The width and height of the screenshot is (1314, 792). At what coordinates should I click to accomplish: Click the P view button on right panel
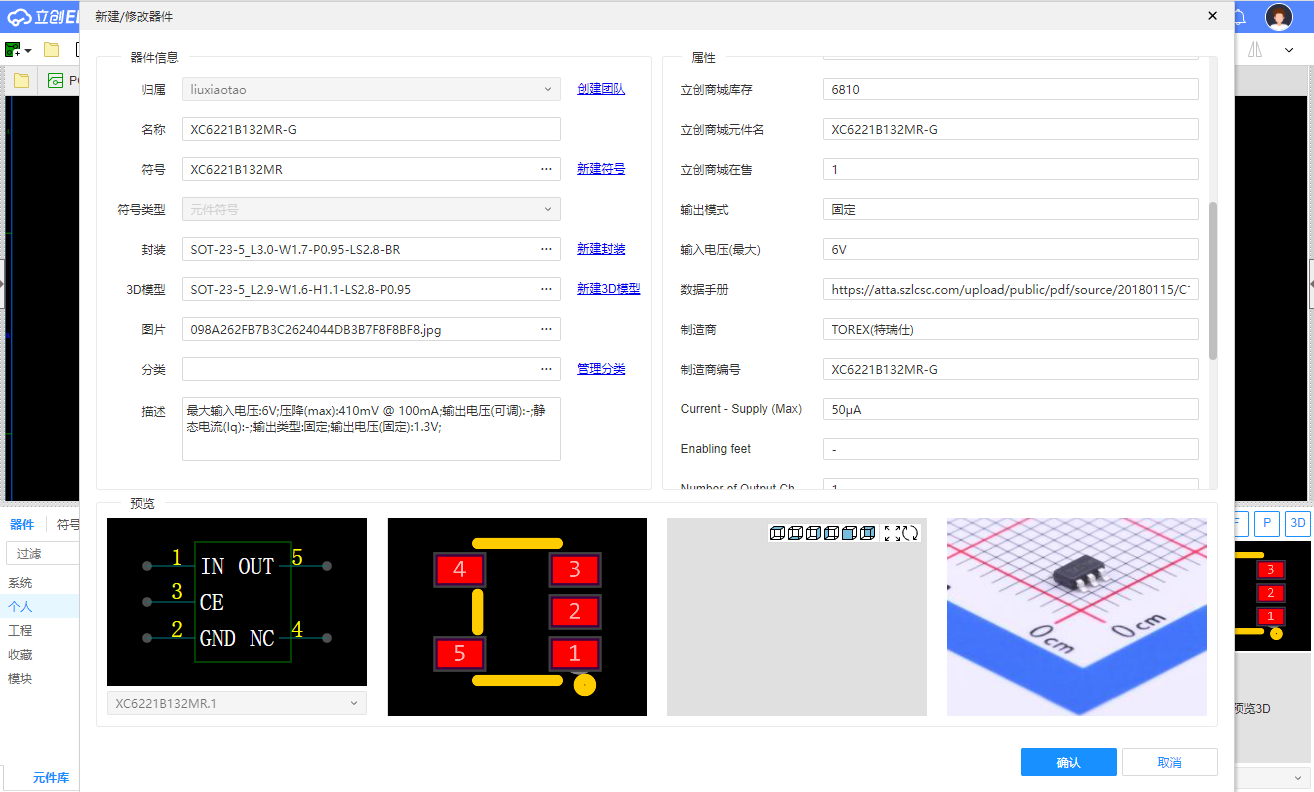pos(1267,523)
